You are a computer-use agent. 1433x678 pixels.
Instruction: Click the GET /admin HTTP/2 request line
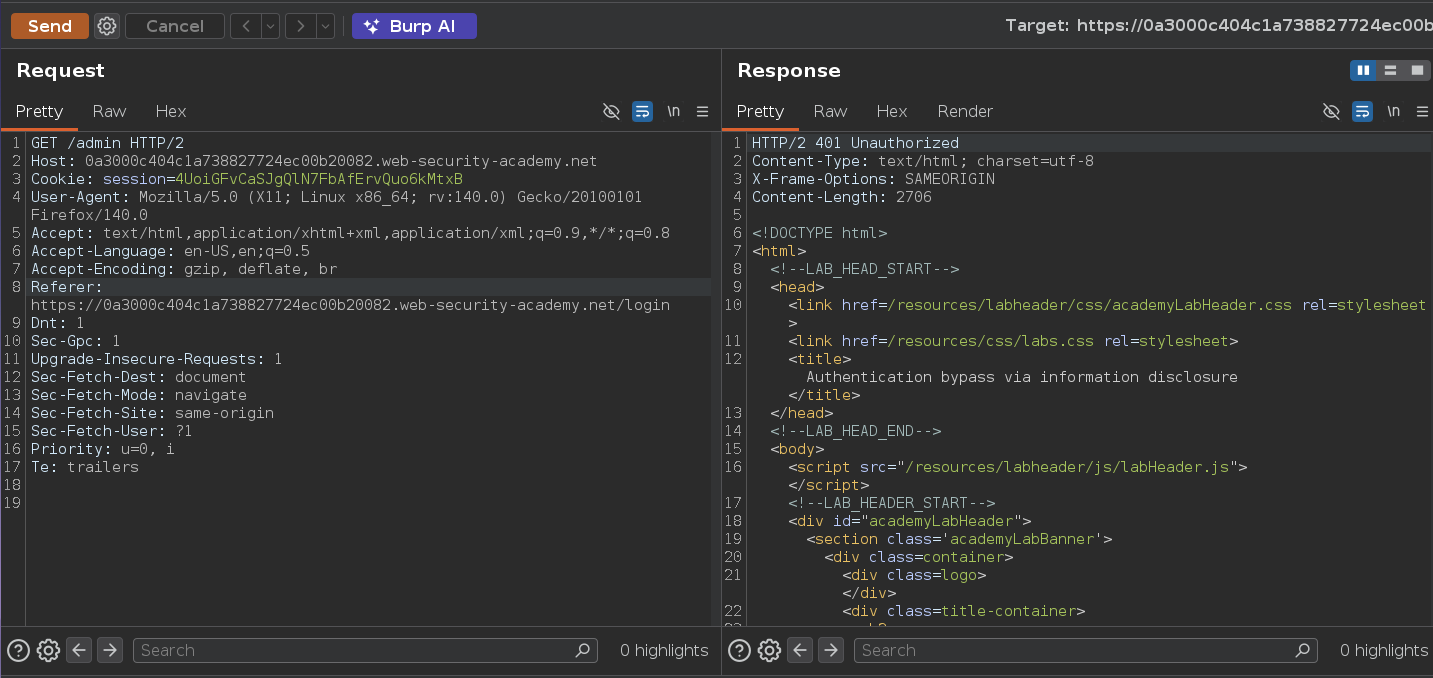pyautogui.click(x=107, y=143)
